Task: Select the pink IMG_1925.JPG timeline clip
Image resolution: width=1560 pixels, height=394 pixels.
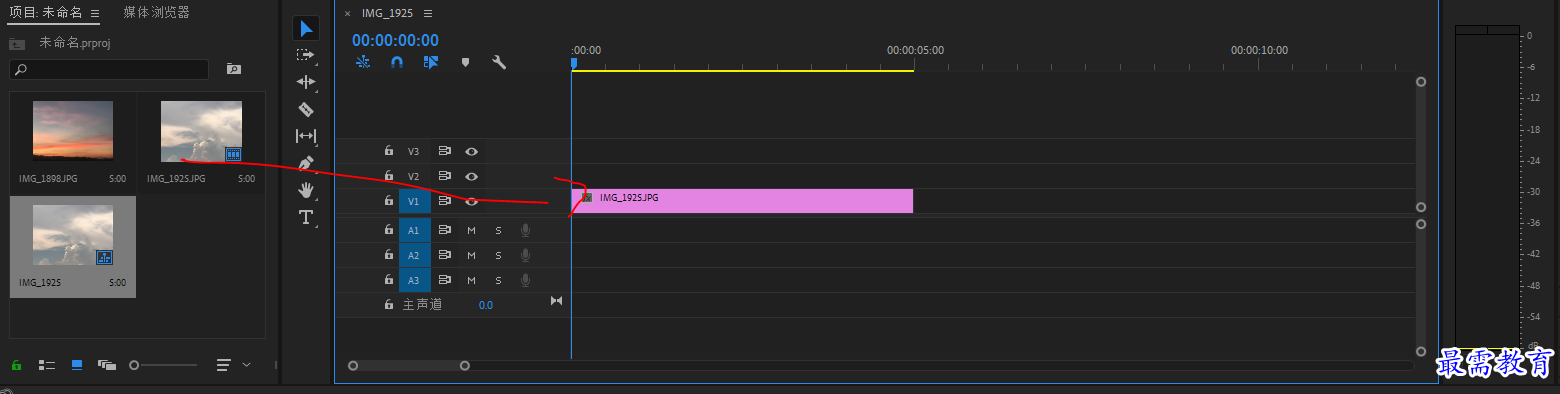Action: tap(742, 200)
